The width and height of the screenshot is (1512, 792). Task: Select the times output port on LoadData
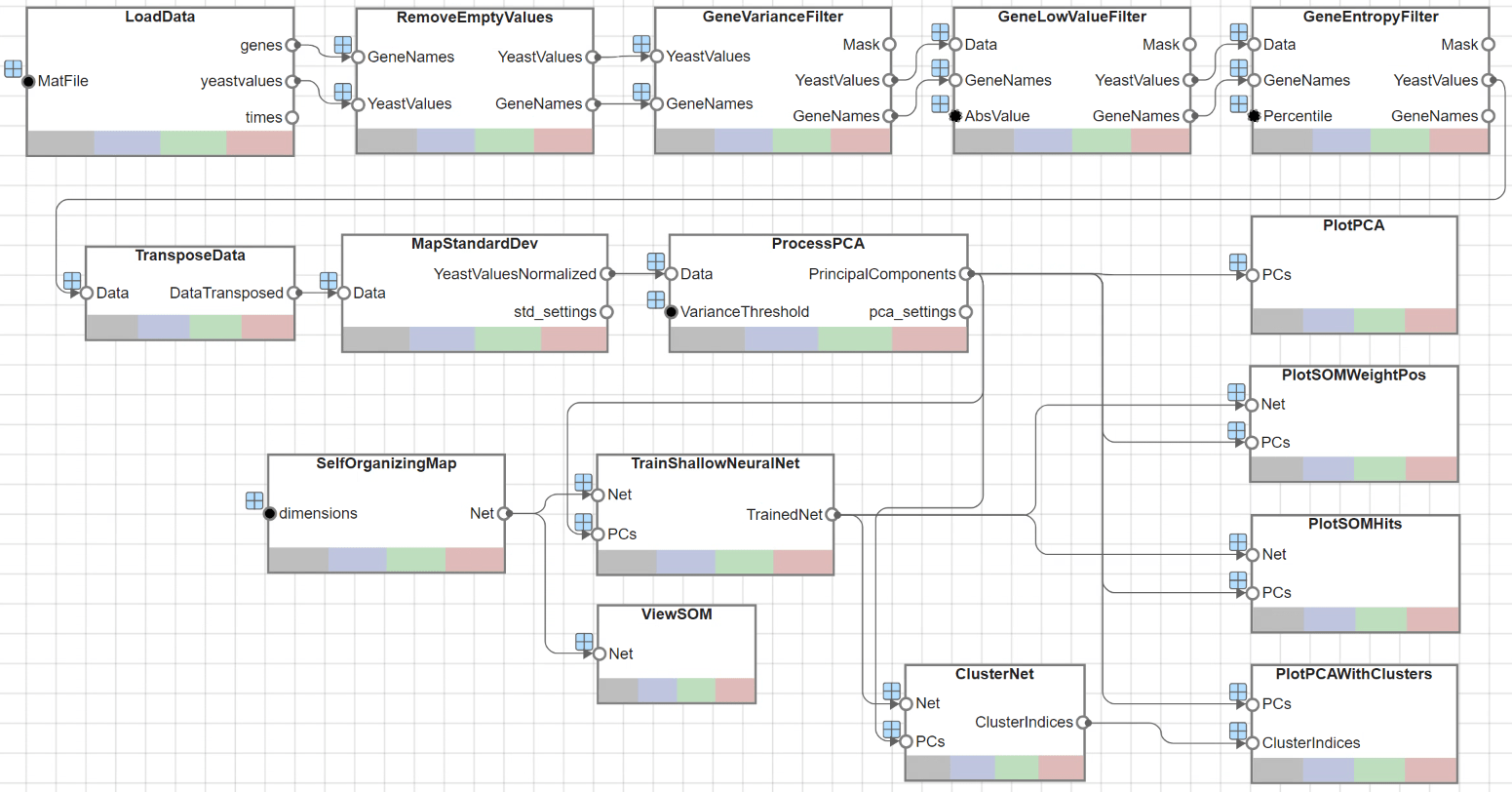coord(292,117)
